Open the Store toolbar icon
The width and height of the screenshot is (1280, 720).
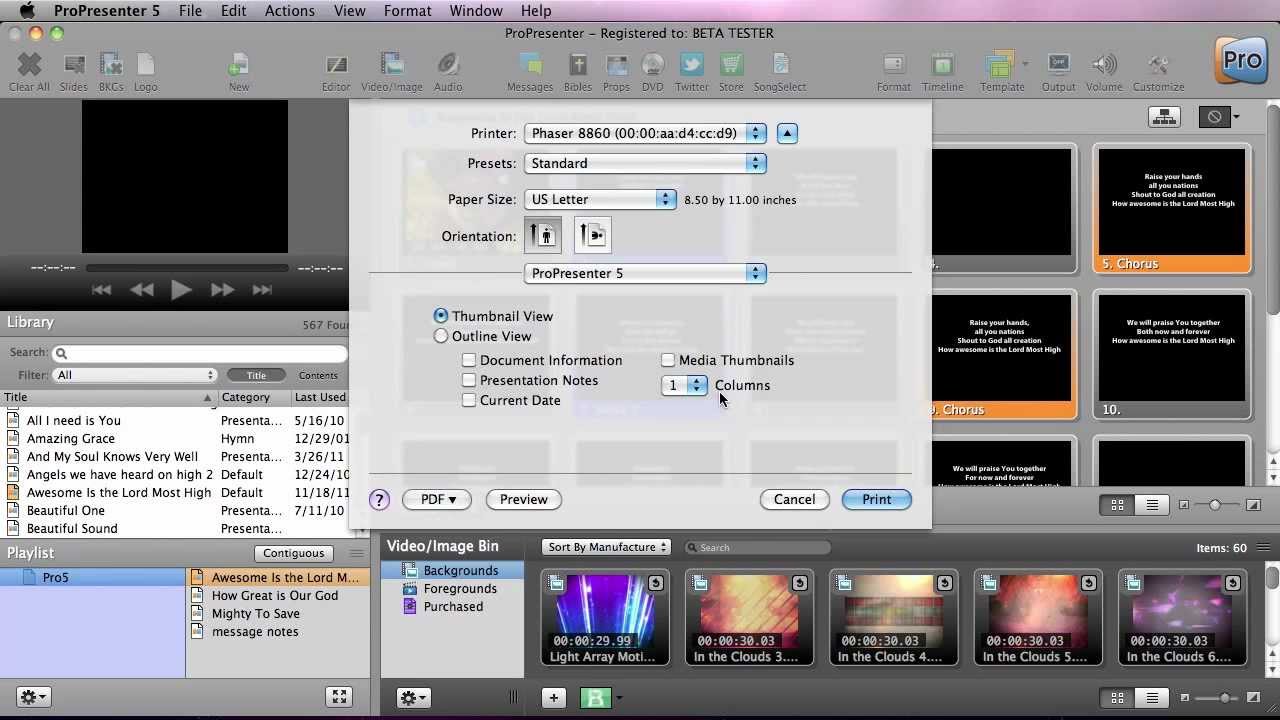[731, 72]
